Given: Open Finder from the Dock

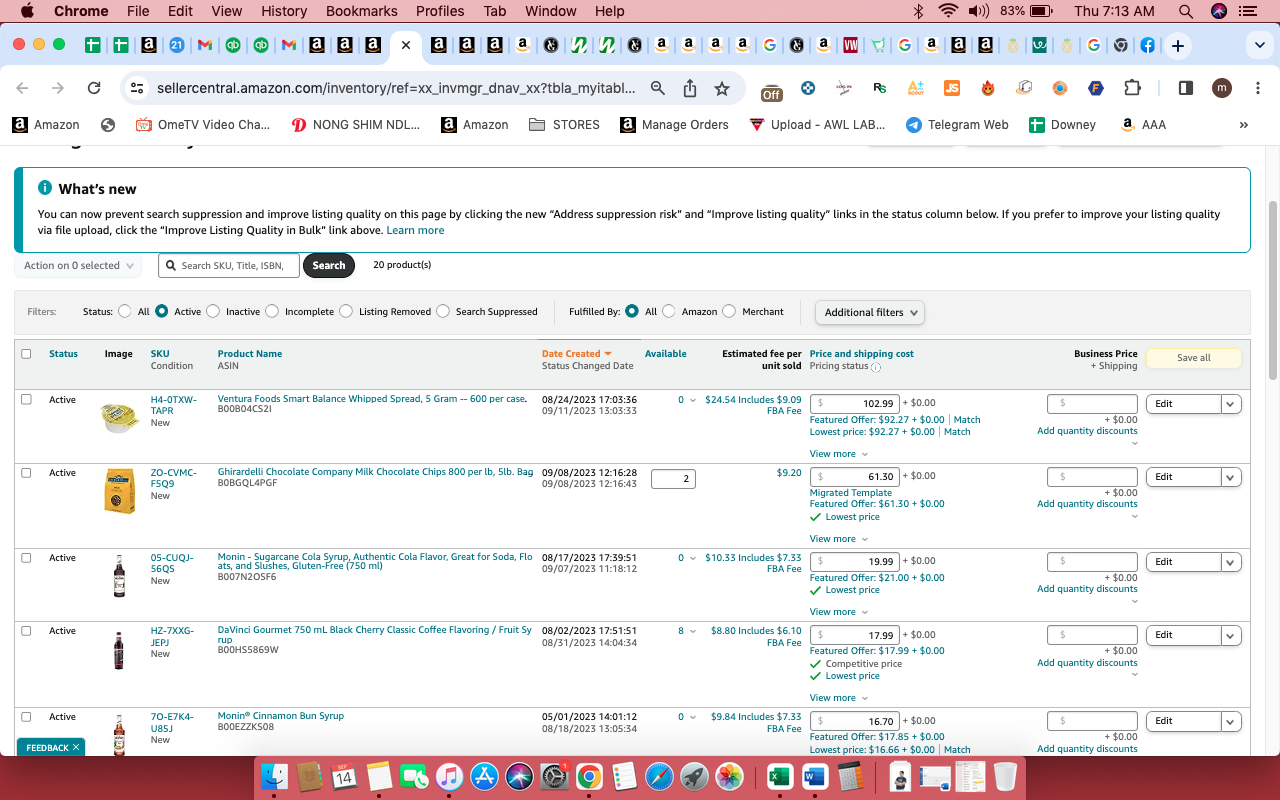Looking at the screenshot, I should click(x=275, y=776).
